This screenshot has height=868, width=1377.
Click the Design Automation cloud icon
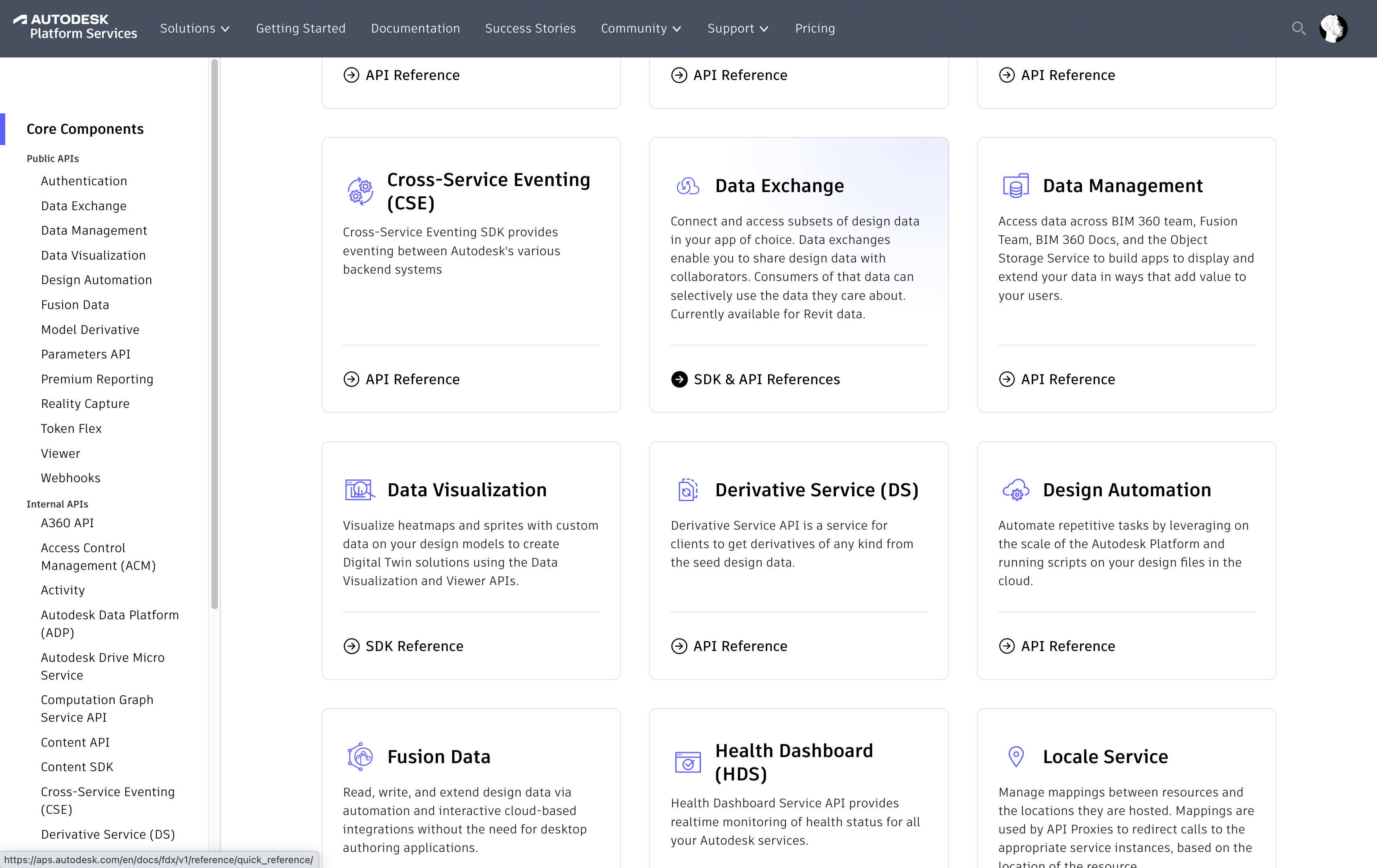pyautogui.click(x=1016, y=490)
